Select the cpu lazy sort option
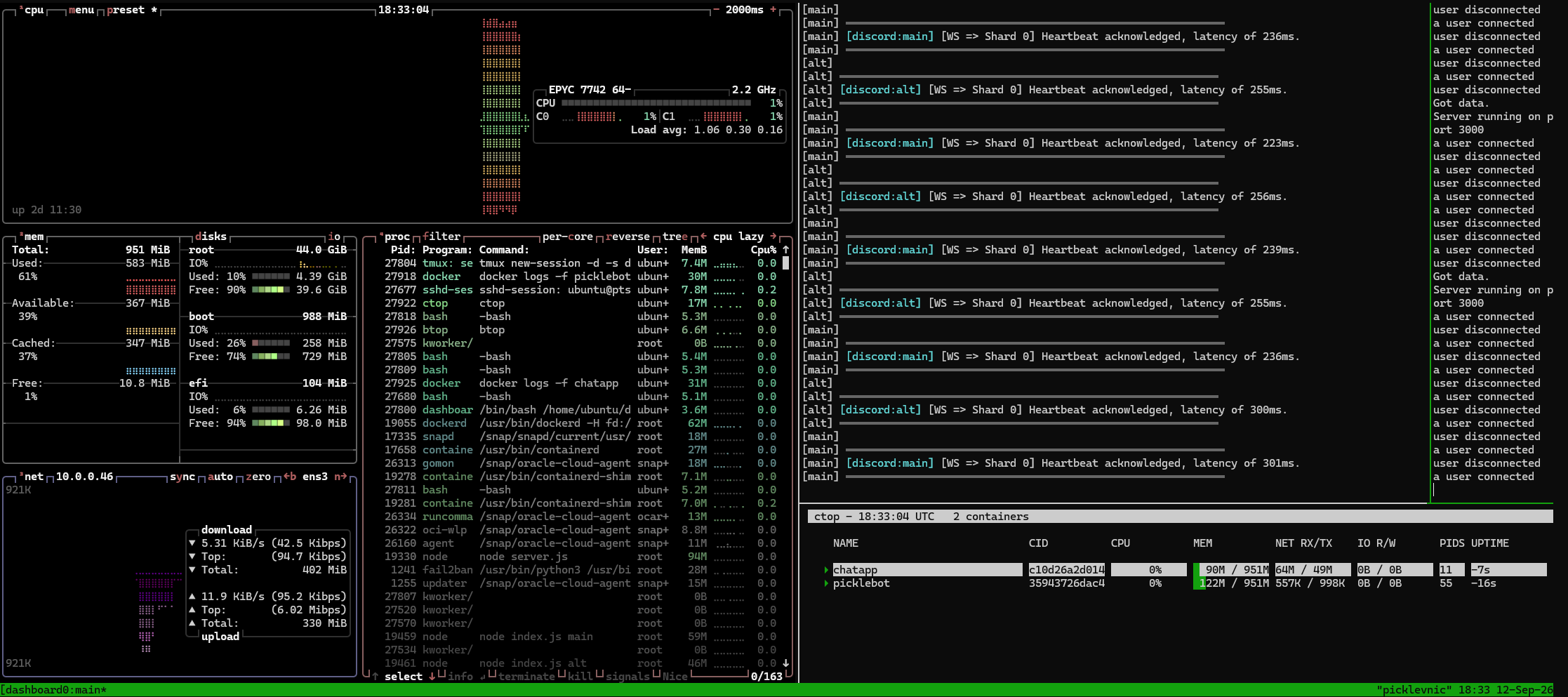Image resolution: width=1568 pixels, height=697 pixels. click(738, 237)
